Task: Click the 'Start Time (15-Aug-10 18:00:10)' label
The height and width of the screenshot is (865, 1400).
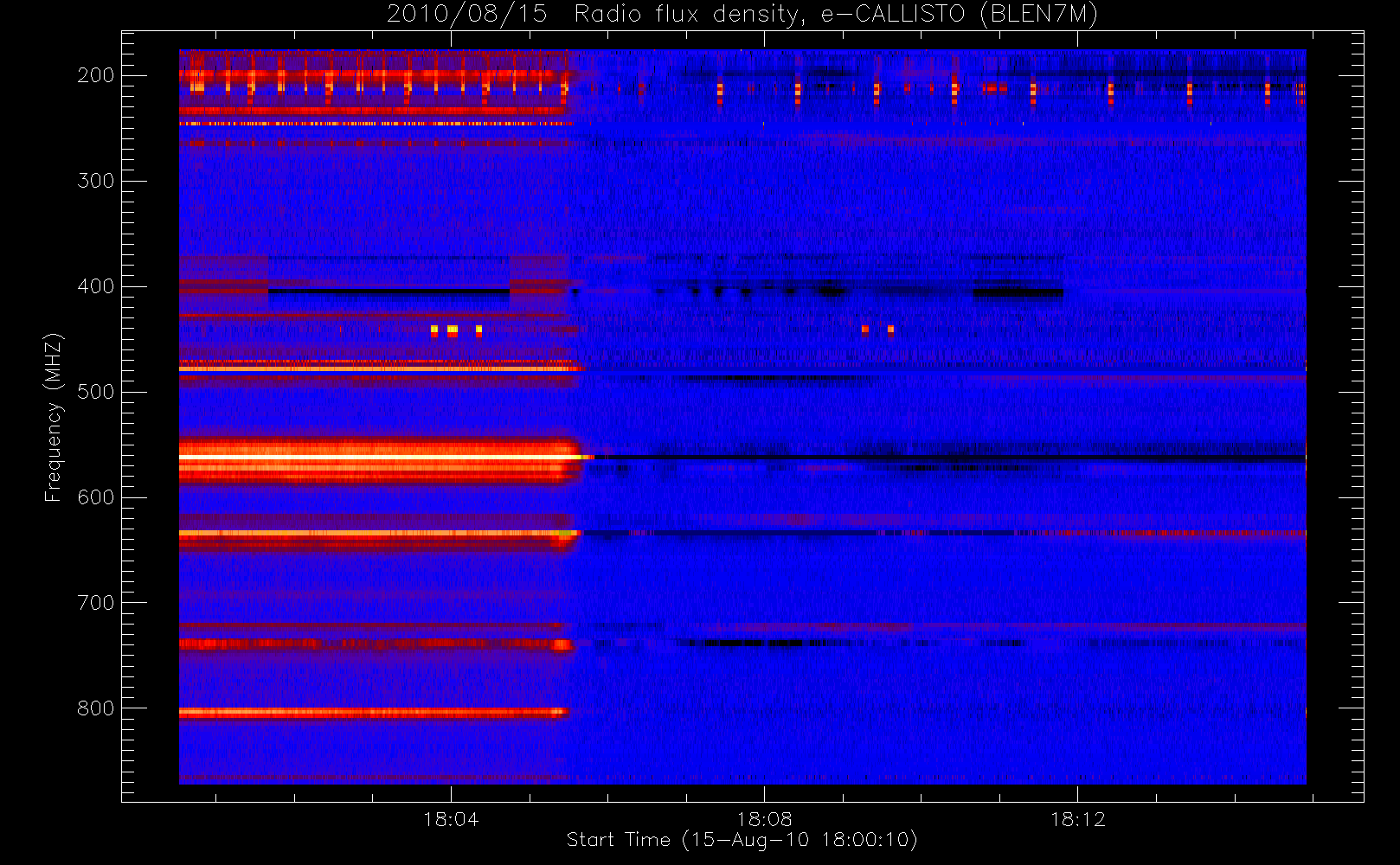Action: coord(742,840)
